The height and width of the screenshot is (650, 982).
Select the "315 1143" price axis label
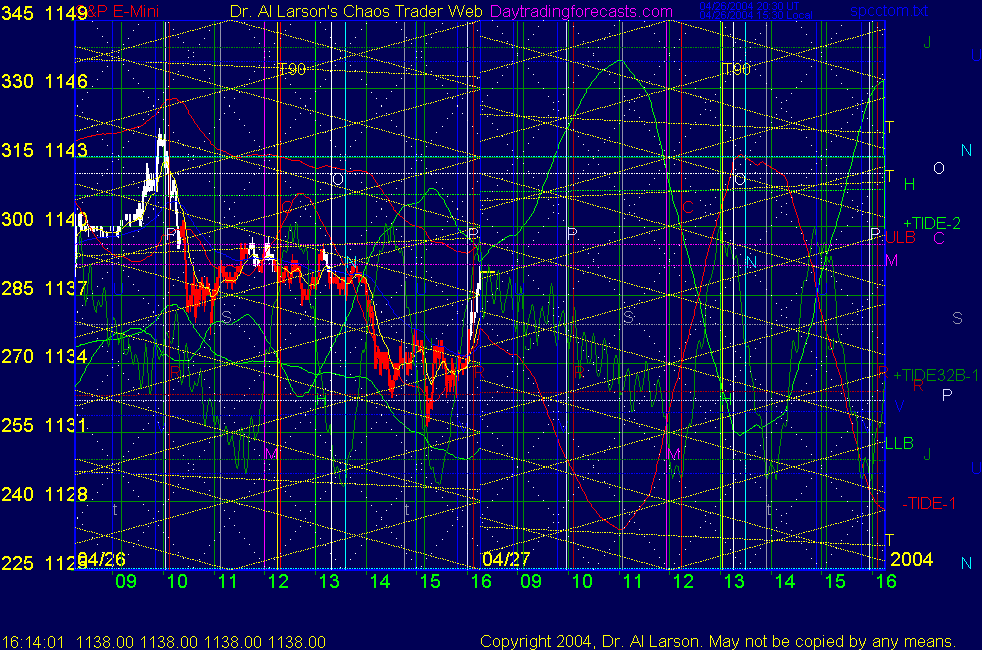pos(44,150)
